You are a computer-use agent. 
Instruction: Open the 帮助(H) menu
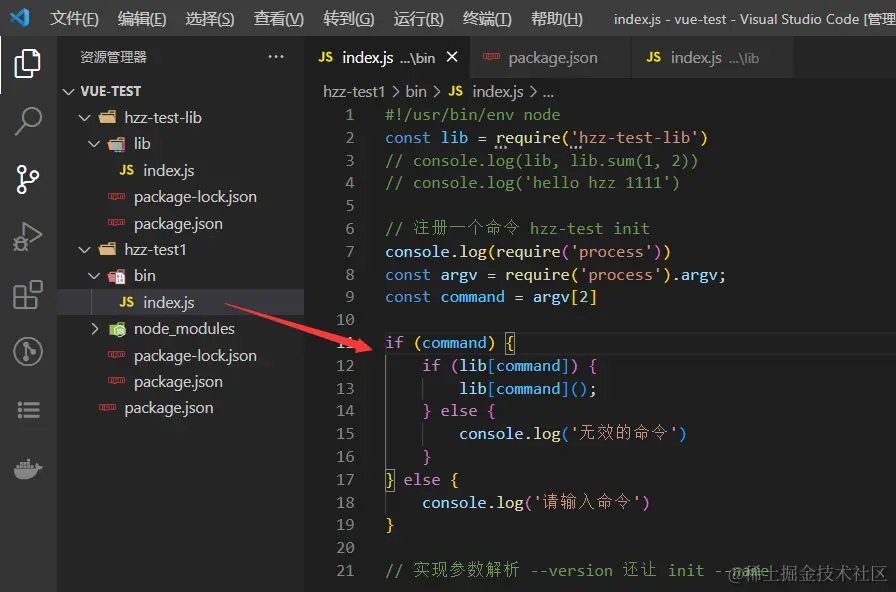click(x=557, y=19)
